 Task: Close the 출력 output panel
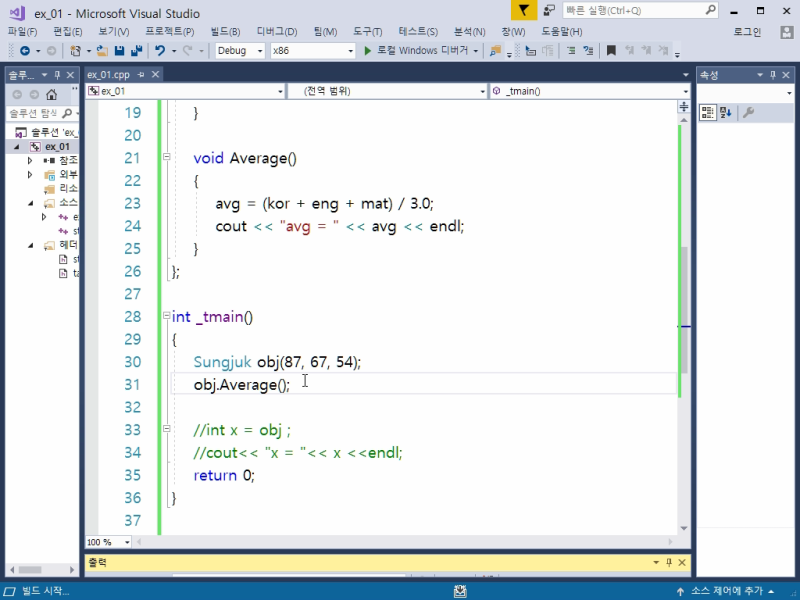pyautogui.click(x=682, y=562)
